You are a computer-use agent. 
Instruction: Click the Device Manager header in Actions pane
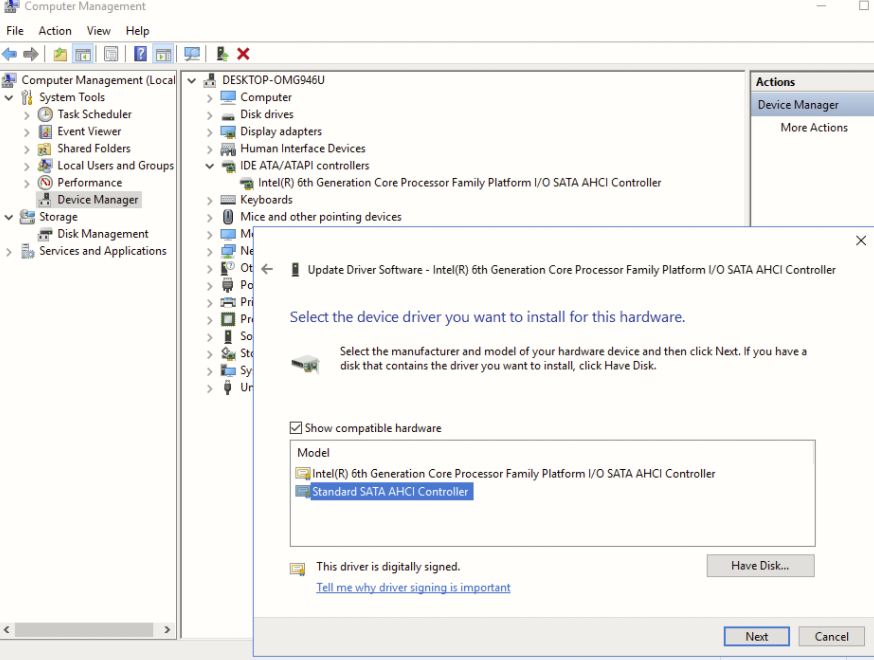[813, 105]
